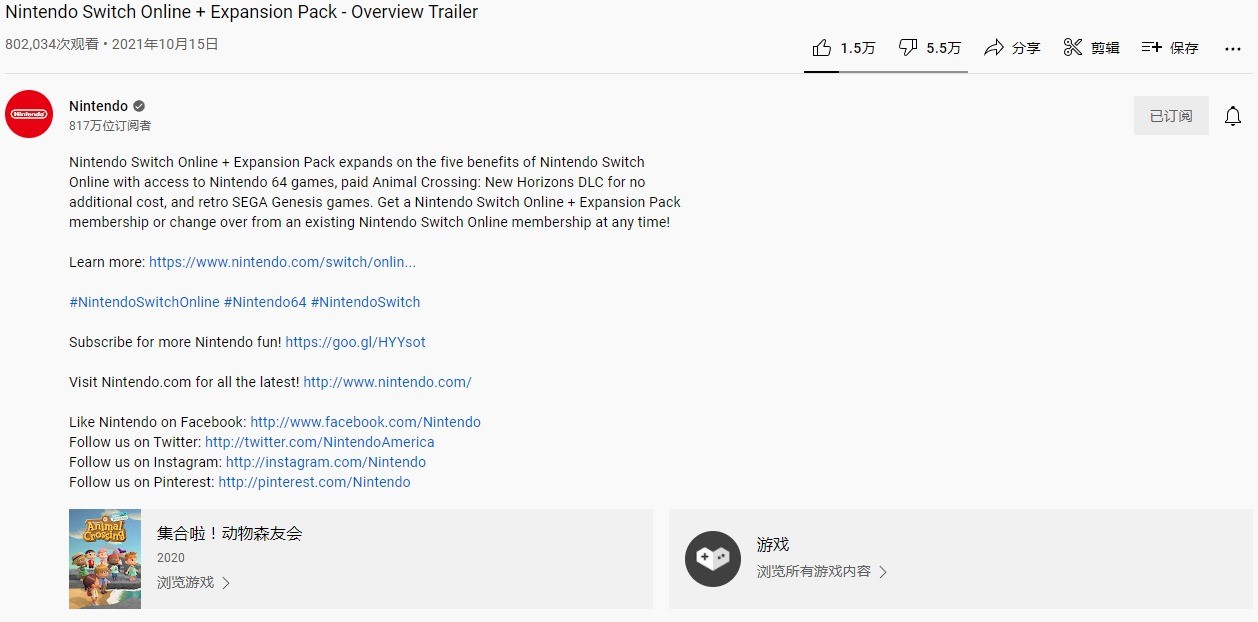Viewport: 1258px width, 622px height.
Task: Select the #Nintendo64 hashtag
Action: [x=265, y=302]
